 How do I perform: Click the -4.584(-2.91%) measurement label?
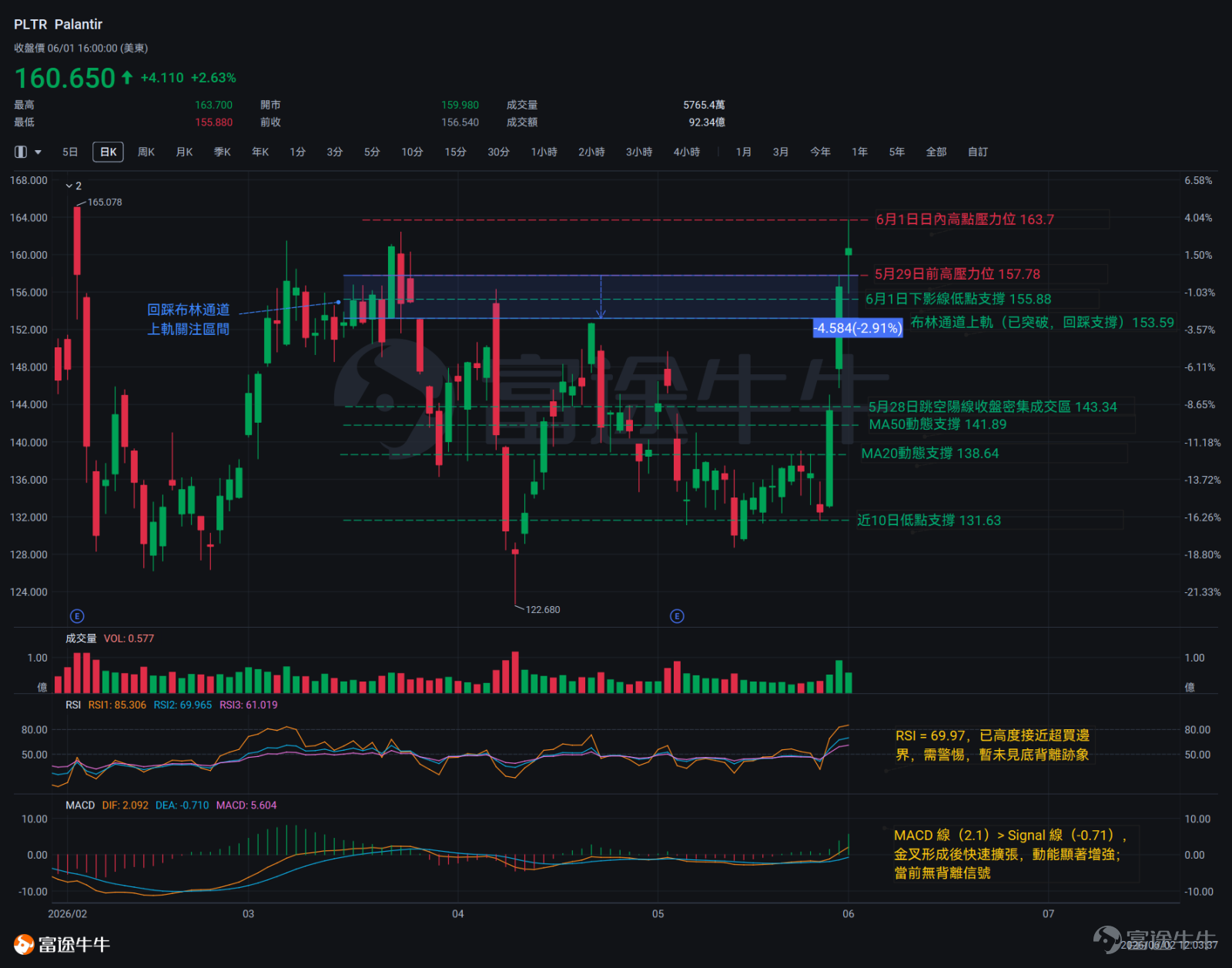coord(858,328)
